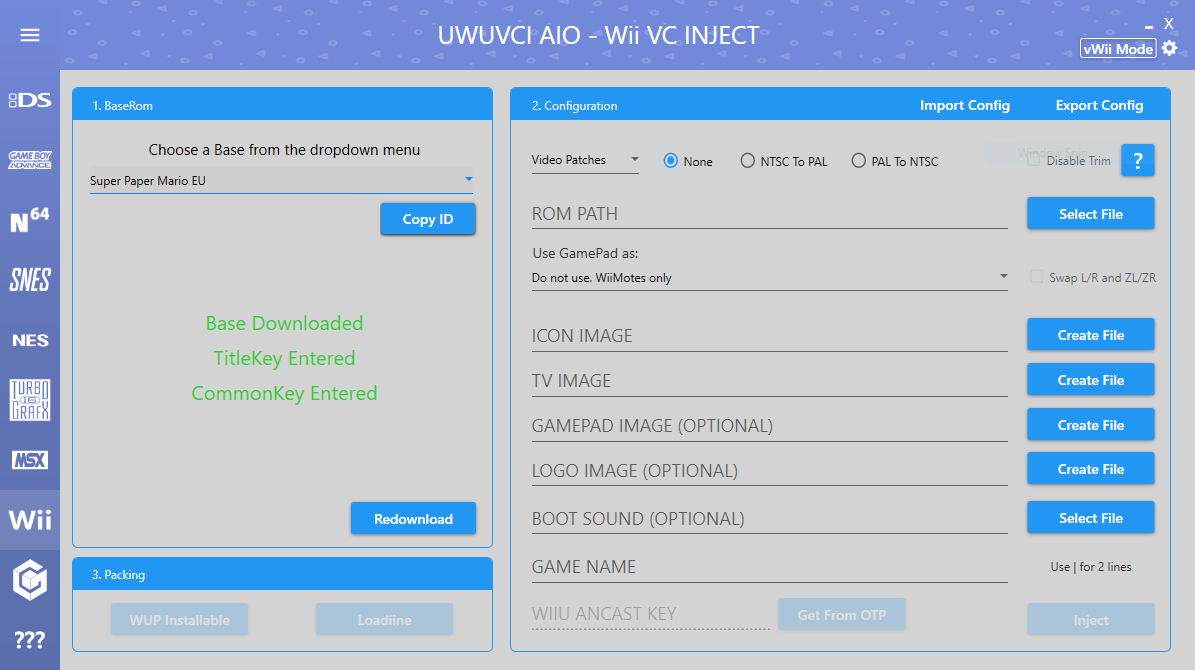Focus the BOOT SOUND (OPTIONAL) field
The image size is (1195, 670).
[769, 519]
